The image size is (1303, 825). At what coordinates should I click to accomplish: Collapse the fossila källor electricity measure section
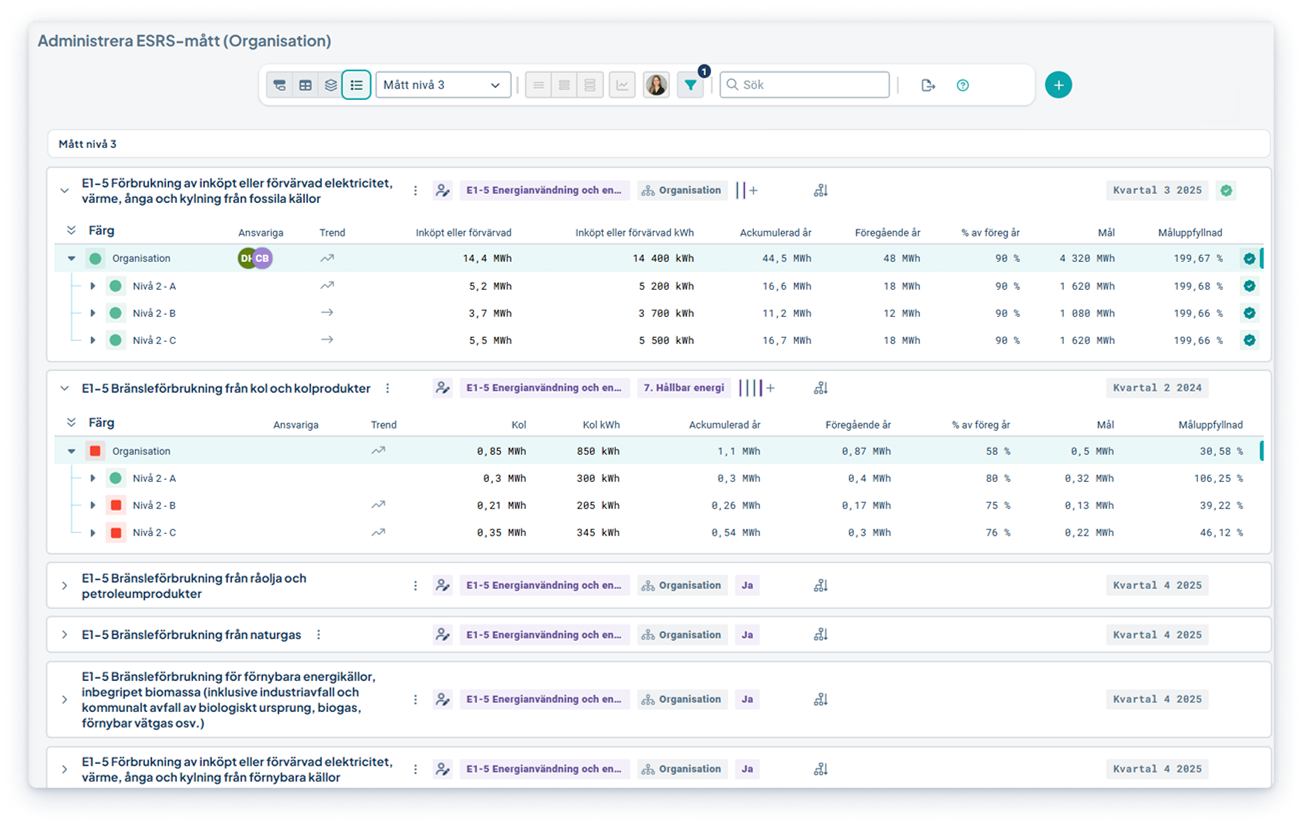tap(65, 190)
